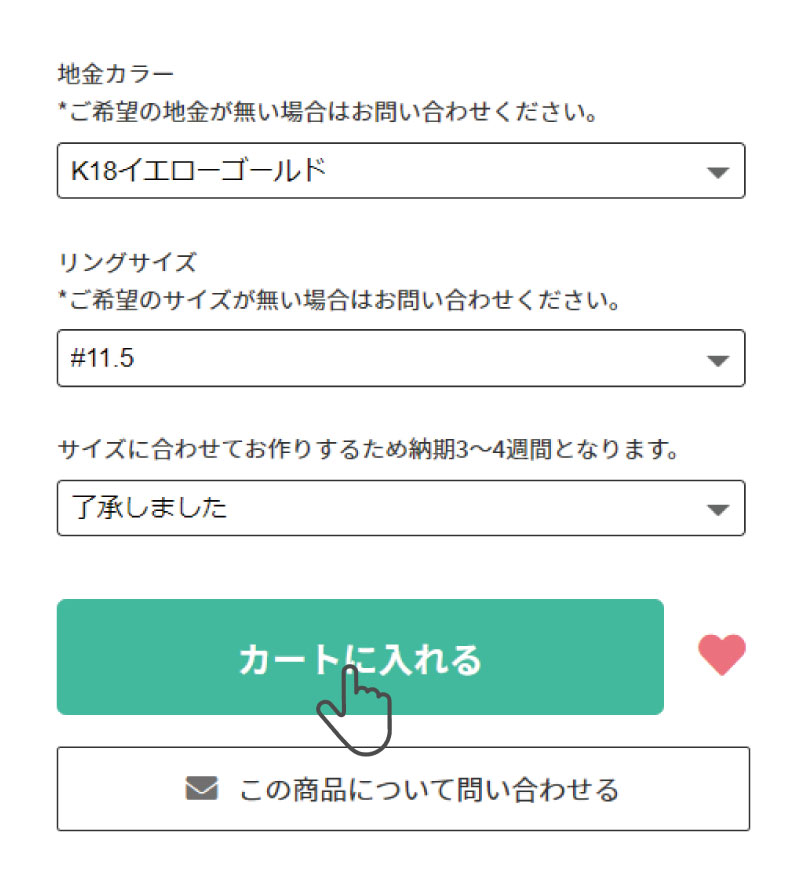Click the envelope icon on the inquiry button
Viewport: 800px width, 877px height.
click(x=201, y=789)
